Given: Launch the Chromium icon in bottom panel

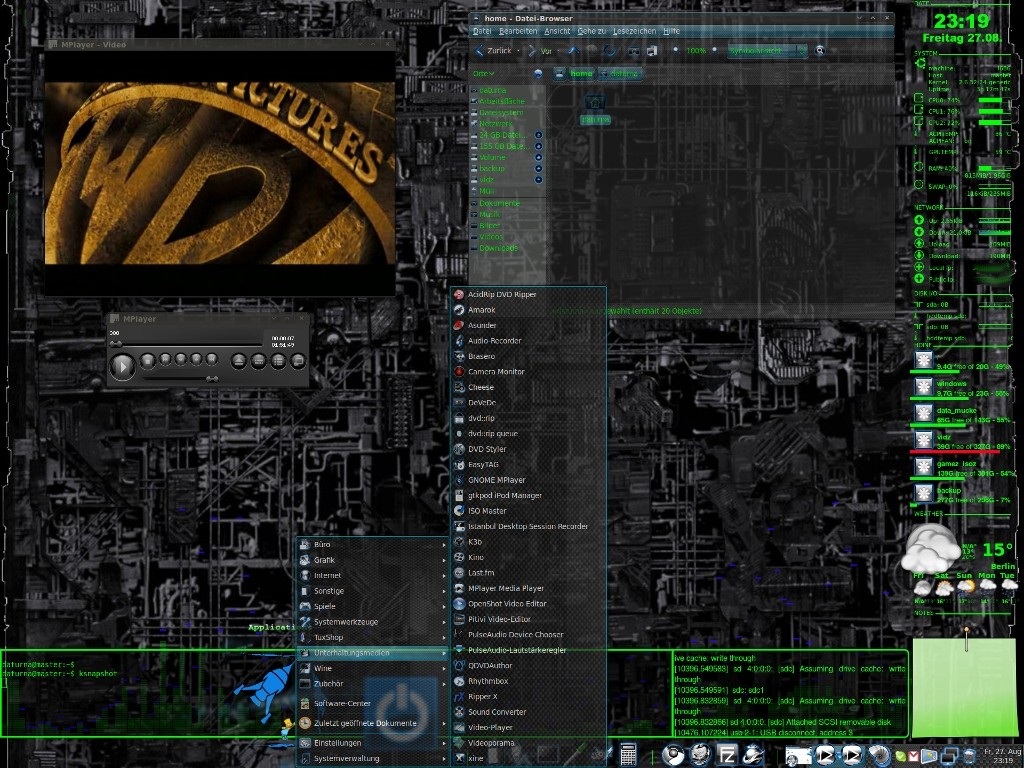Looking at the screenshot, I should pyautogui.click(x=672, y=755).
